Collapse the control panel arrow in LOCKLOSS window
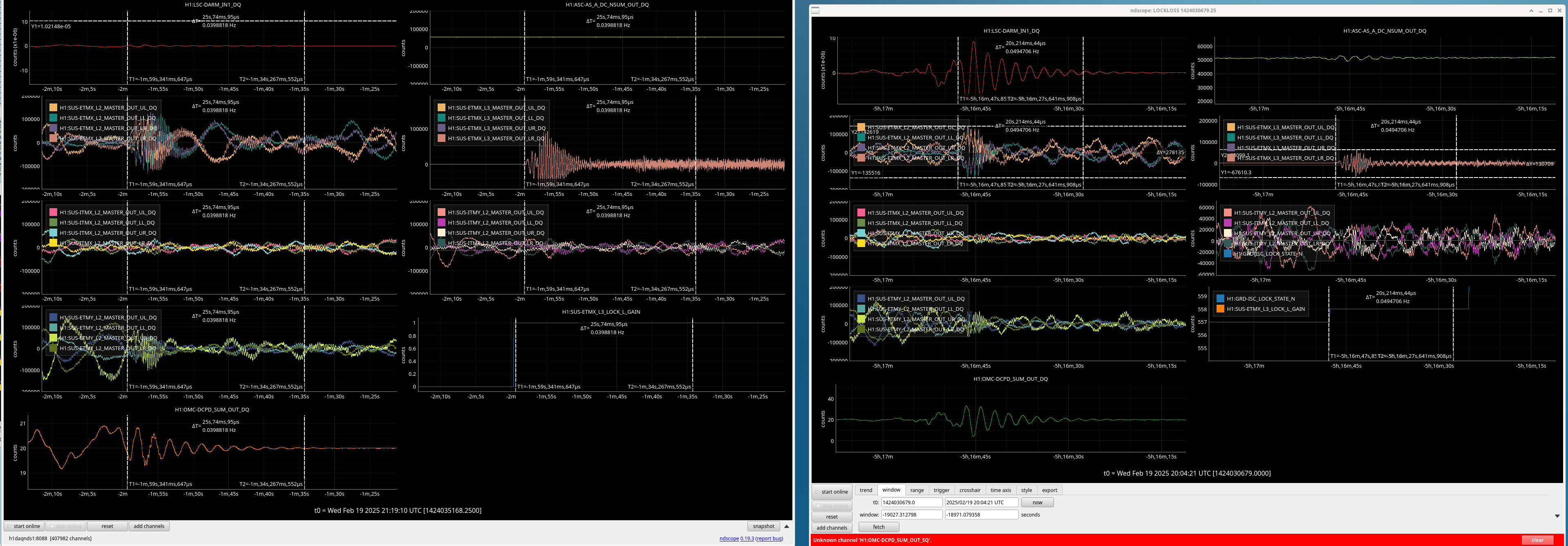1568x546 pixels. tap(1557, 516)
